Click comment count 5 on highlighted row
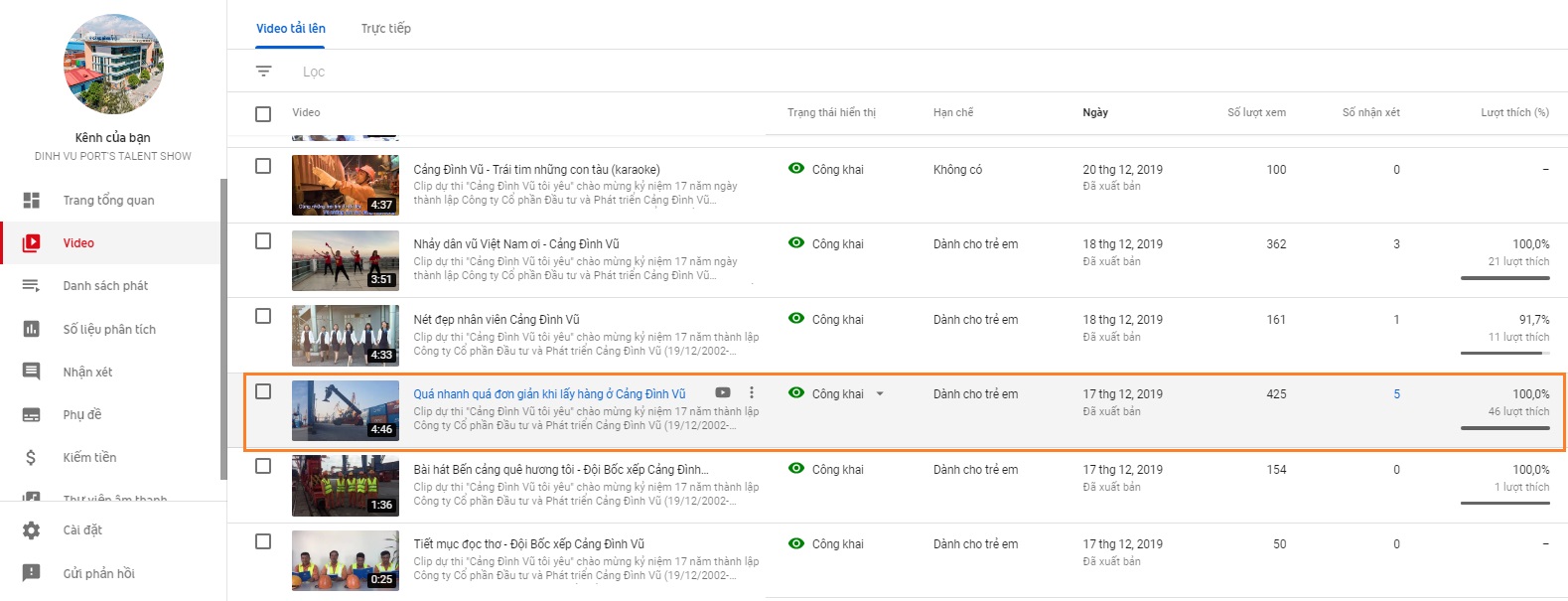1568x601 pixels. [x=1396, y=394]
